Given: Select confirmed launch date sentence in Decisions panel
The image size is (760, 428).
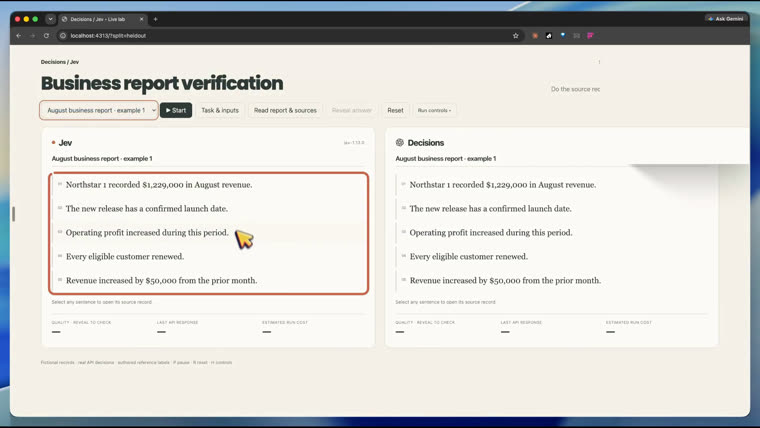Looking at the screenshot, I should pyautogui.click(x=553, y=208).
